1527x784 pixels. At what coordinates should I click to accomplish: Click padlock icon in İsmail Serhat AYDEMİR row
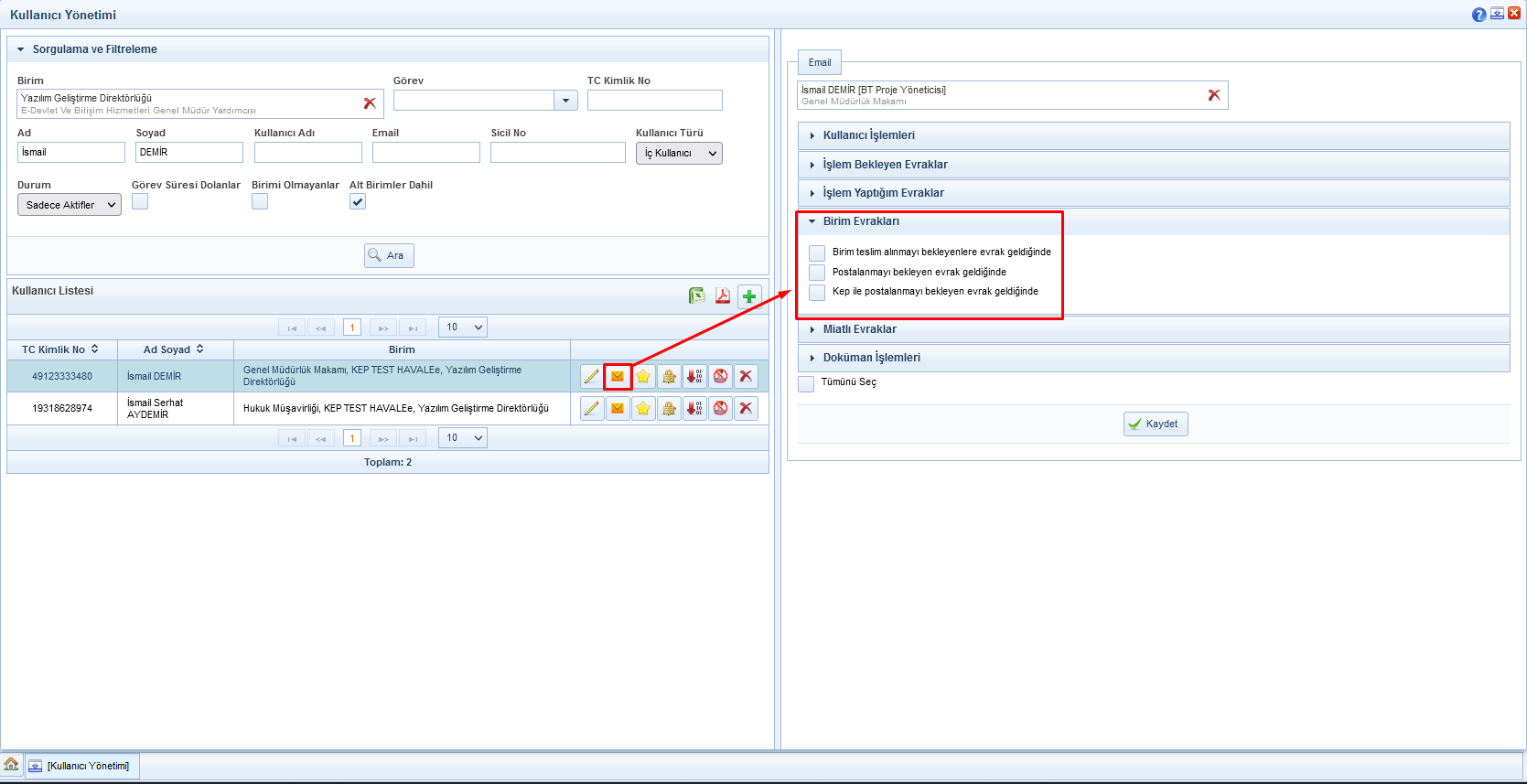pos(669,408)
